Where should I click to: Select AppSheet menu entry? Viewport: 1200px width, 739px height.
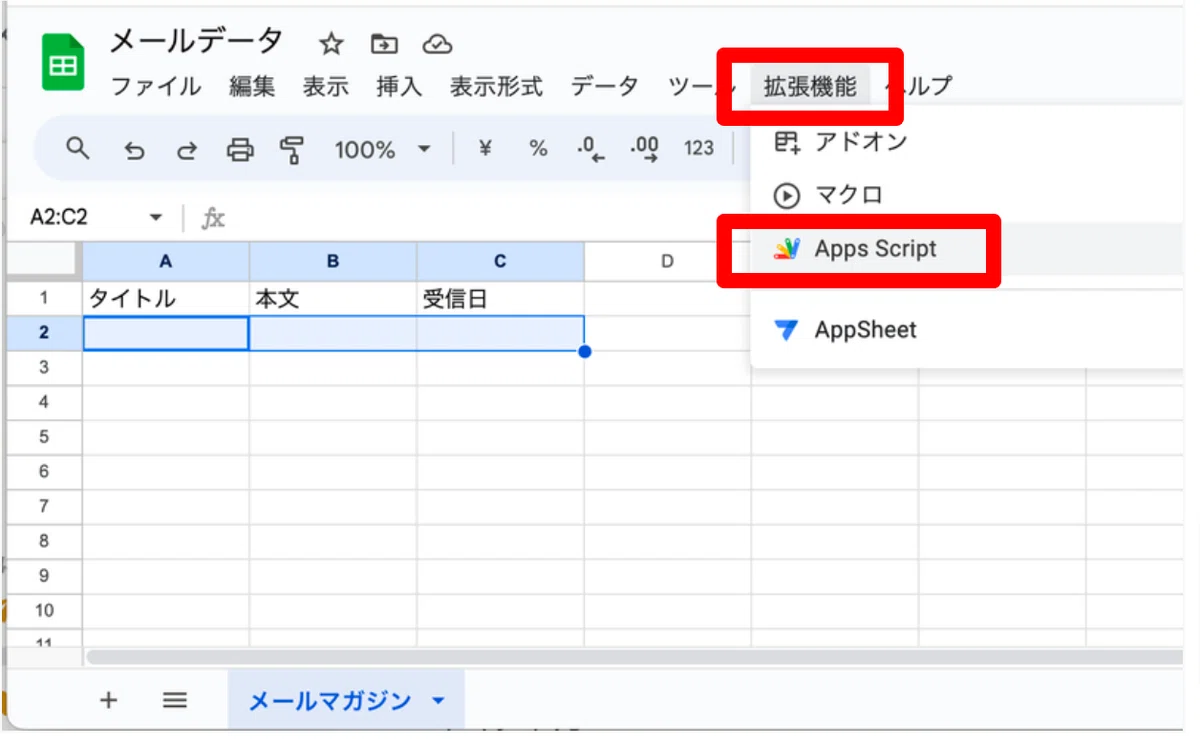coord(966,330)
